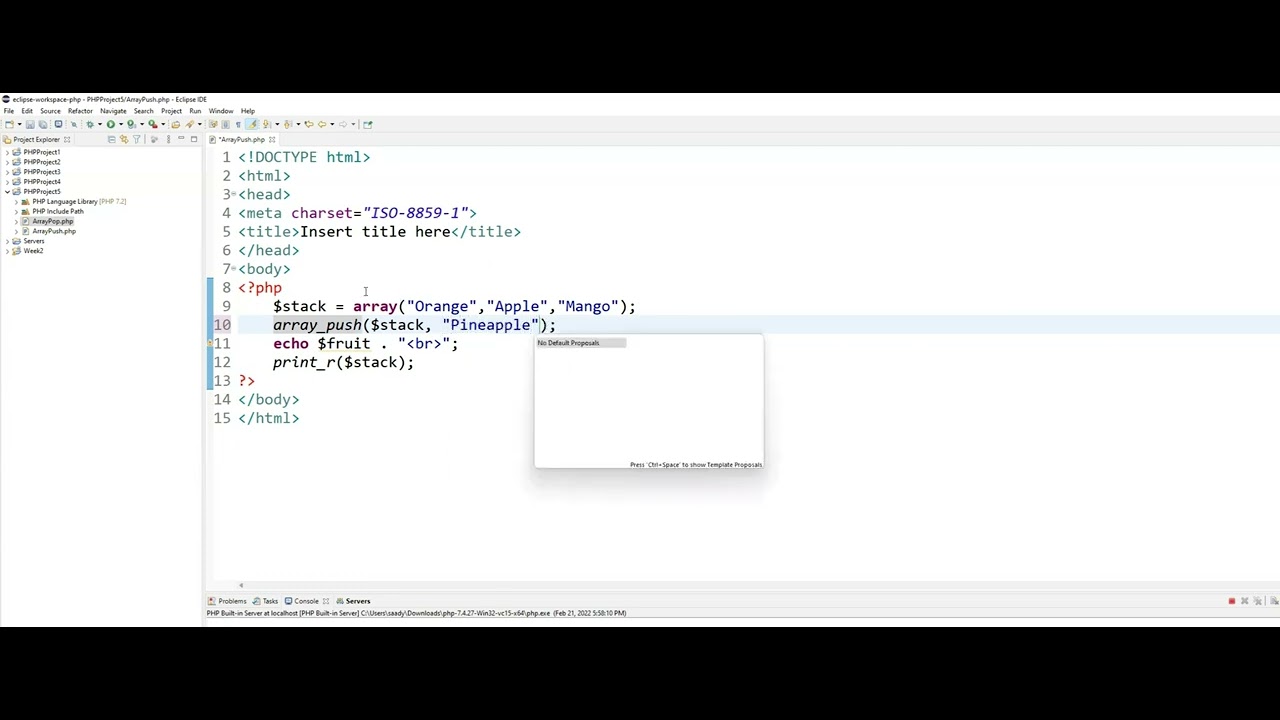This screenshot has width=1280, height=720.
Task: Open the Window menu
Action: click(x=221, y=111)
